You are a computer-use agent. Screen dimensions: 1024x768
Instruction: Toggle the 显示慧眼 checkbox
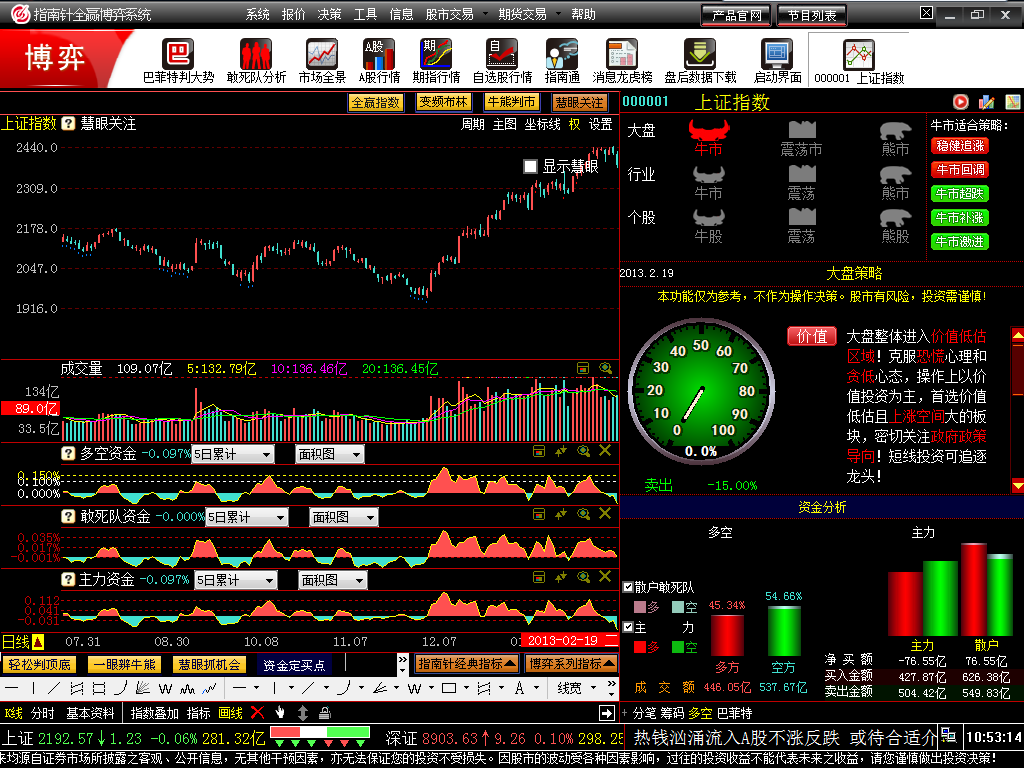530,167
